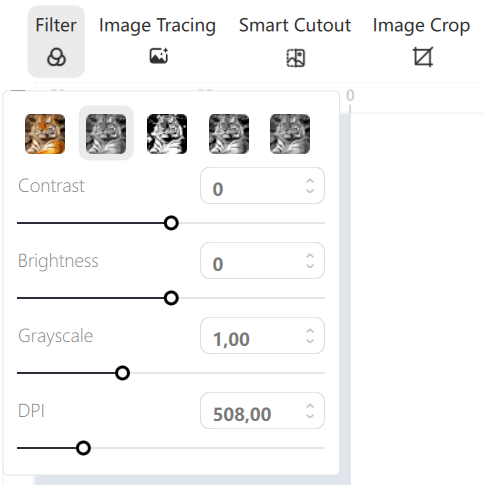483x485 pixels.
Task: Pick the last tiger filter thumbnail
Action: pos(290,134)
